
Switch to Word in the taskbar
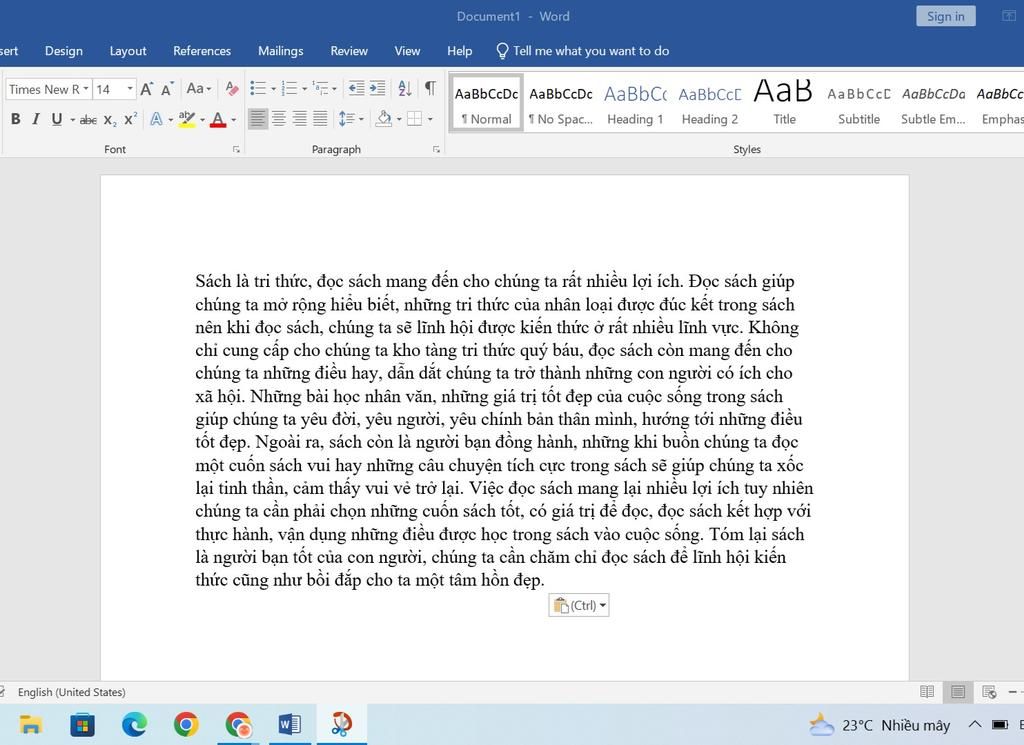coord(289,725)
